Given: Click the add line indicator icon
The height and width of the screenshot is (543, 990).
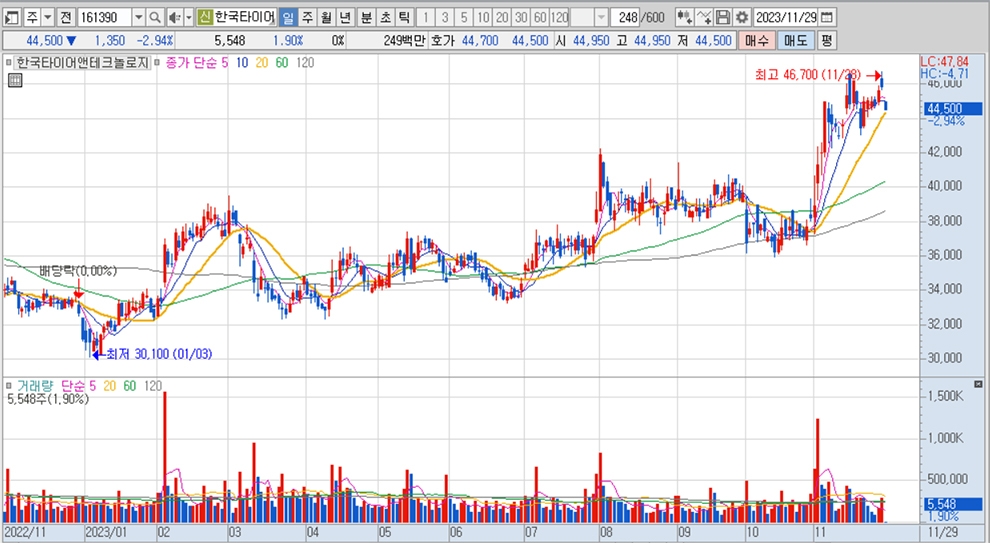Looking at the screenshot, I should pos(704,17).
